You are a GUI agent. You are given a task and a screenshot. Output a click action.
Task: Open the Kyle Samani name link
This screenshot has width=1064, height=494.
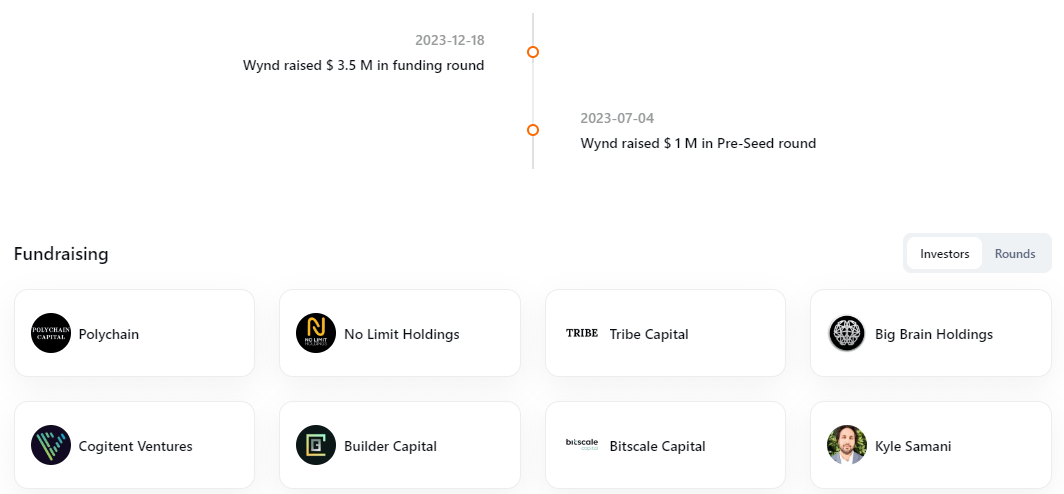[913, 446]
